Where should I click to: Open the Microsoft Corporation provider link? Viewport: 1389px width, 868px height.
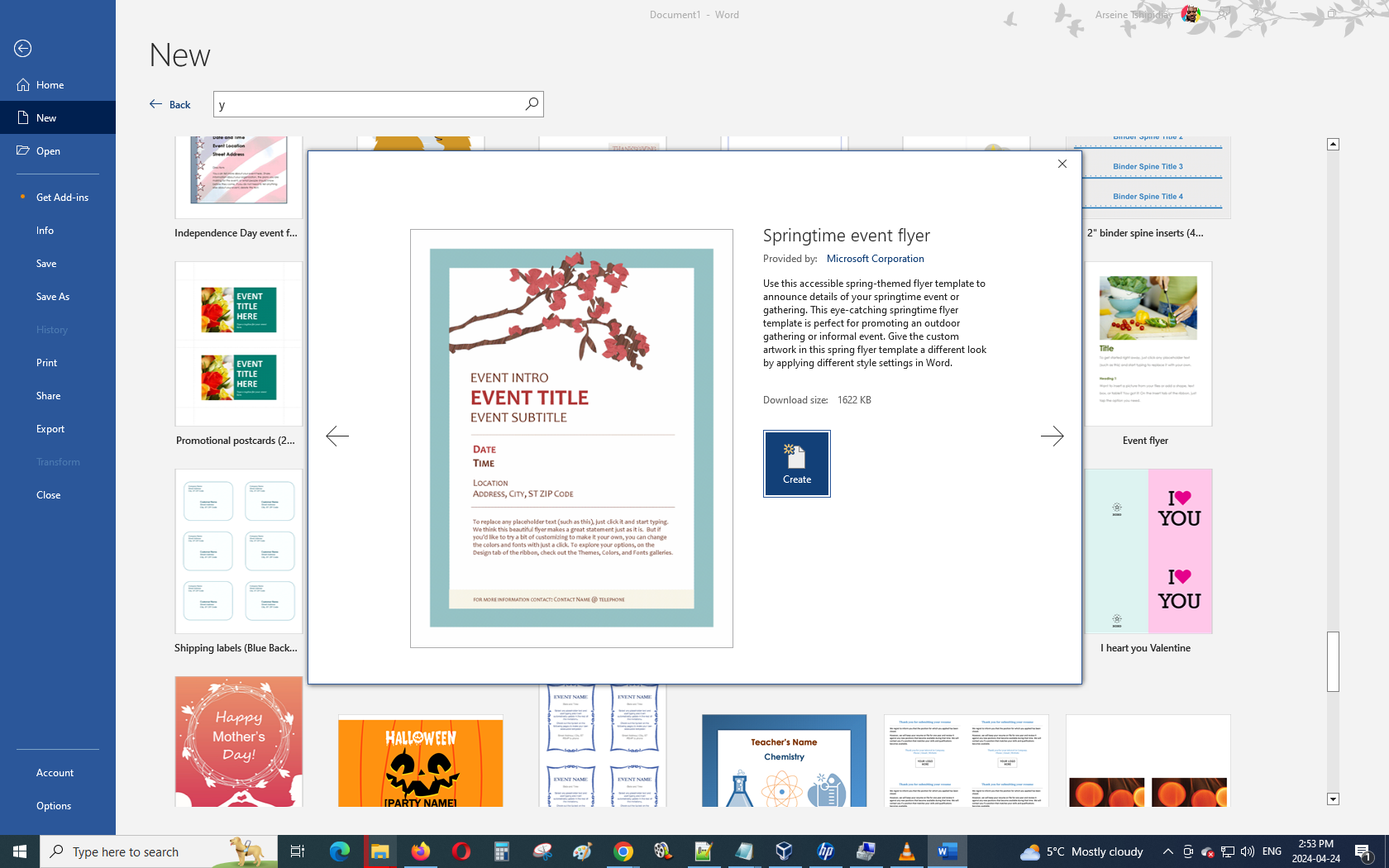(x=875, y=259)
